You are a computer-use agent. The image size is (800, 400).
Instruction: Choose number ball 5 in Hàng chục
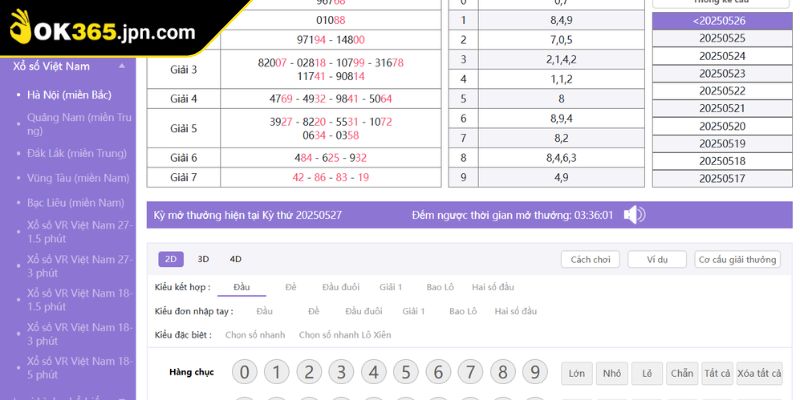click(406, 373)
